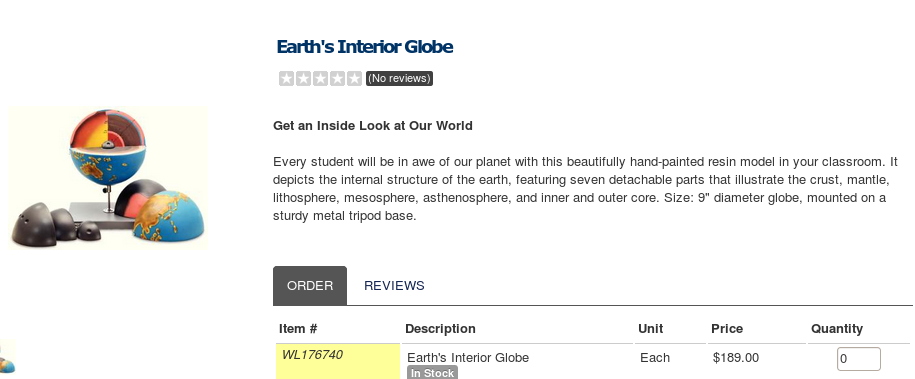Select the small globe thumbnail below image
Viewport: 915px width, 379px height.
tap(8, 356)
